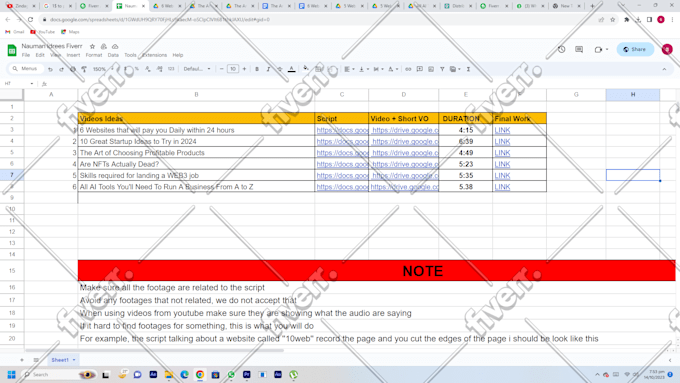Open the font family Default dropdown
The height and width of the screenshot is (383, 680).
tap(197, 69)
